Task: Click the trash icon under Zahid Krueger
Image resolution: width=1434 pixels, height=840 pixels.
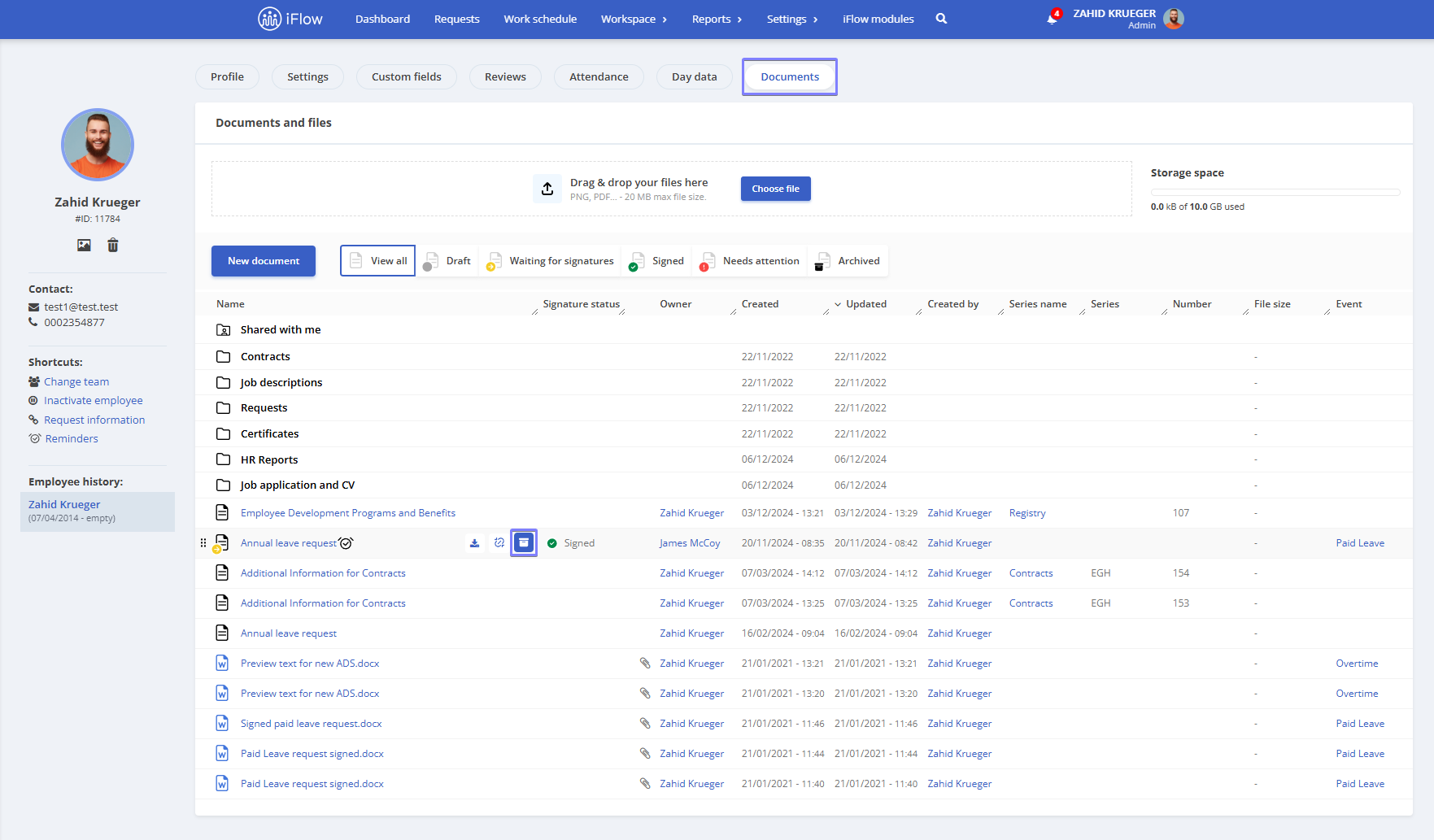Action: click(113, 245)
